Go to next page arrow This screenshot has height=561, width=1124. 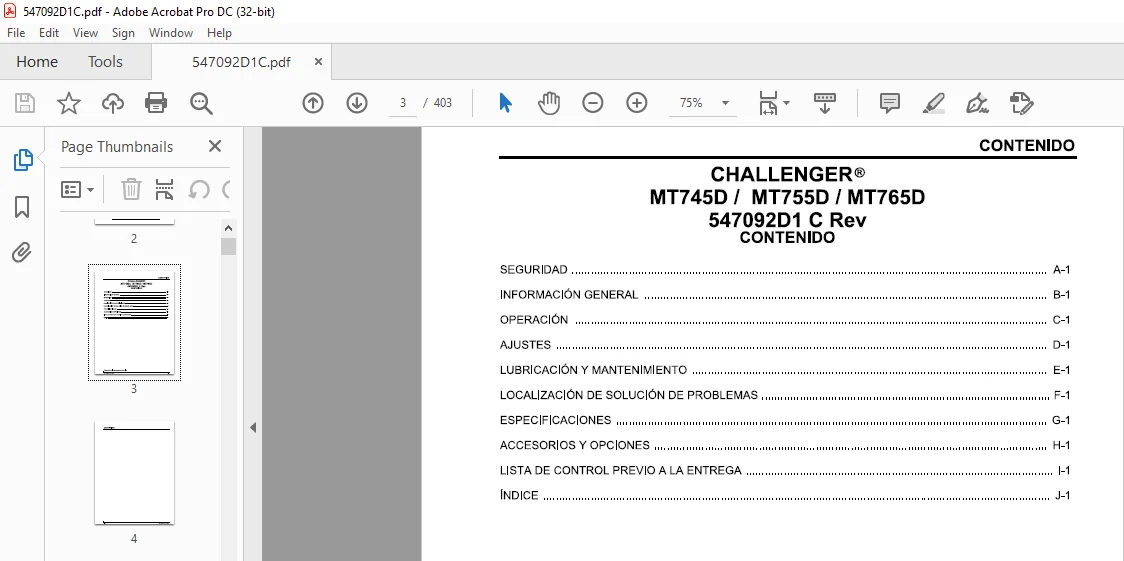pyautogui.click(x=357, y=103)
